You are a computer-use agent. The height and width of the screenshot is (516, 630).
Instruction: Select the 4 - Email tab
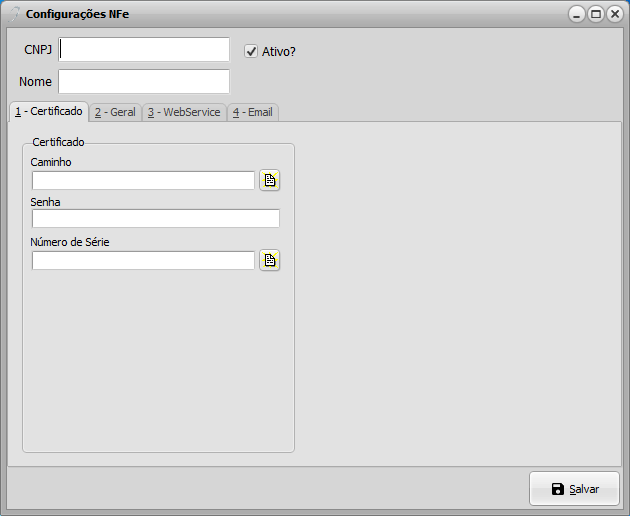click(253, 112)
